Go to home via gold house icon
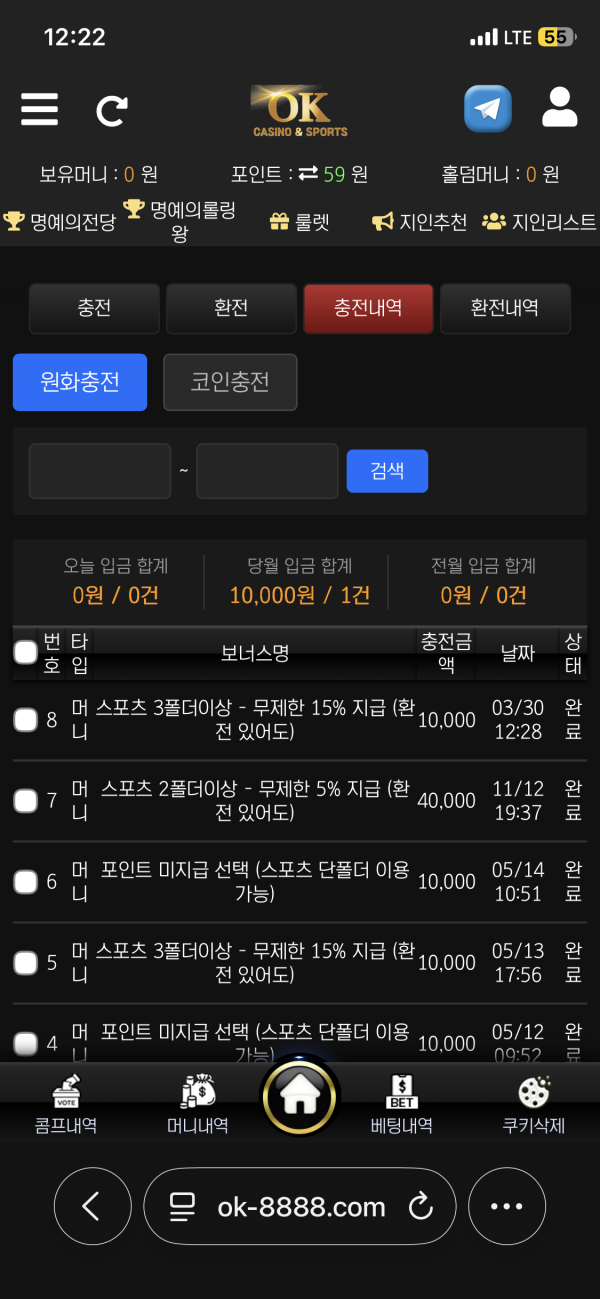Screen dimensions: 600x1299 [x=300, y=1097]
